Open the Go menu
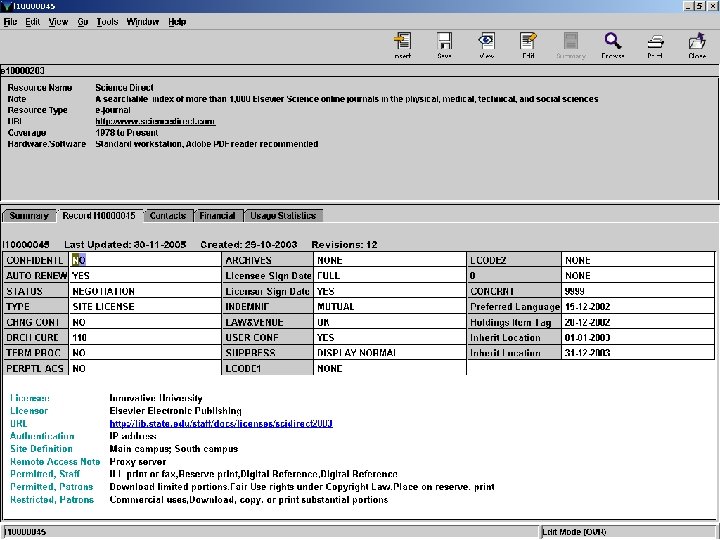 click(83, 22)
